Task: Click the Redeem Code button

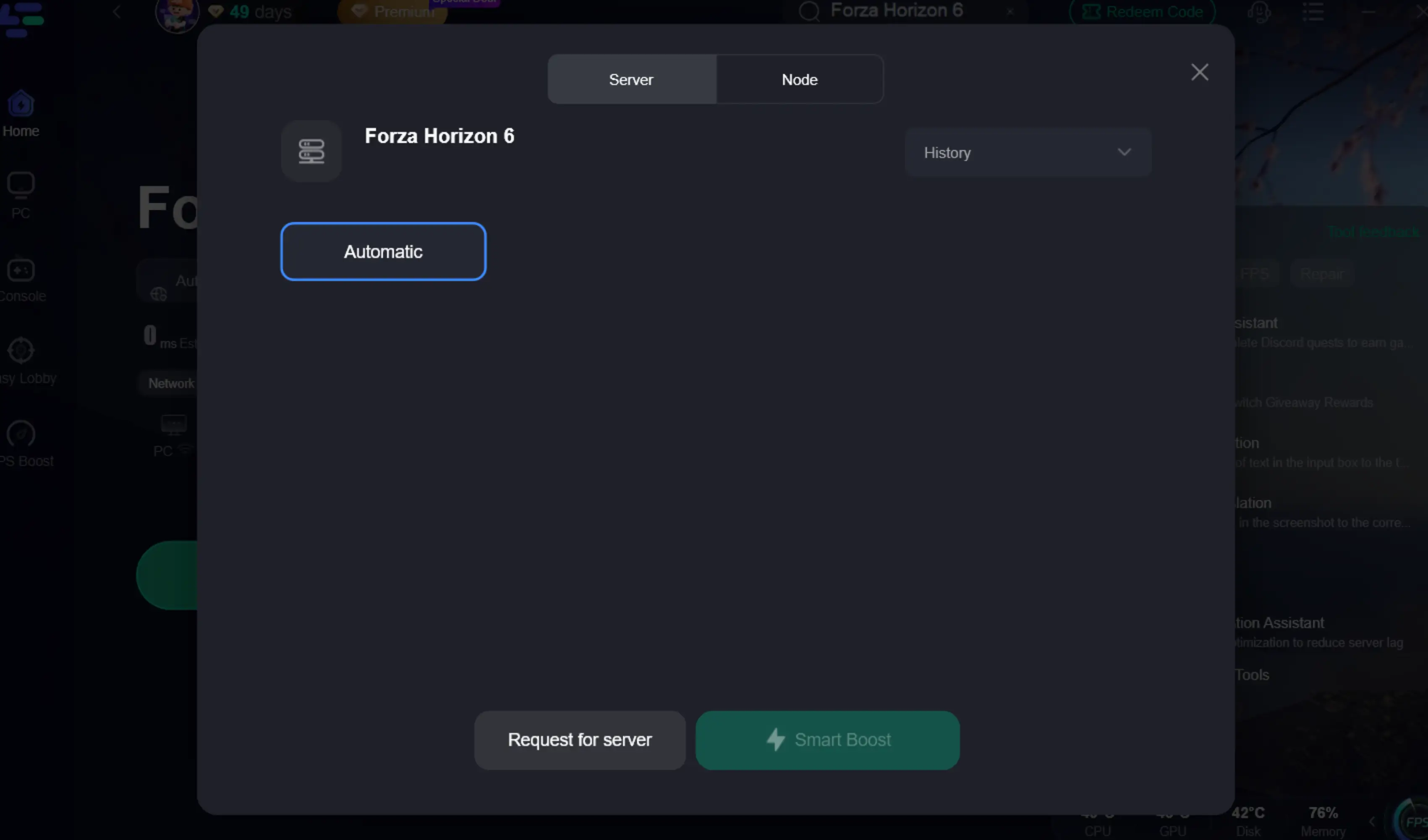Action: (1142, 11)
